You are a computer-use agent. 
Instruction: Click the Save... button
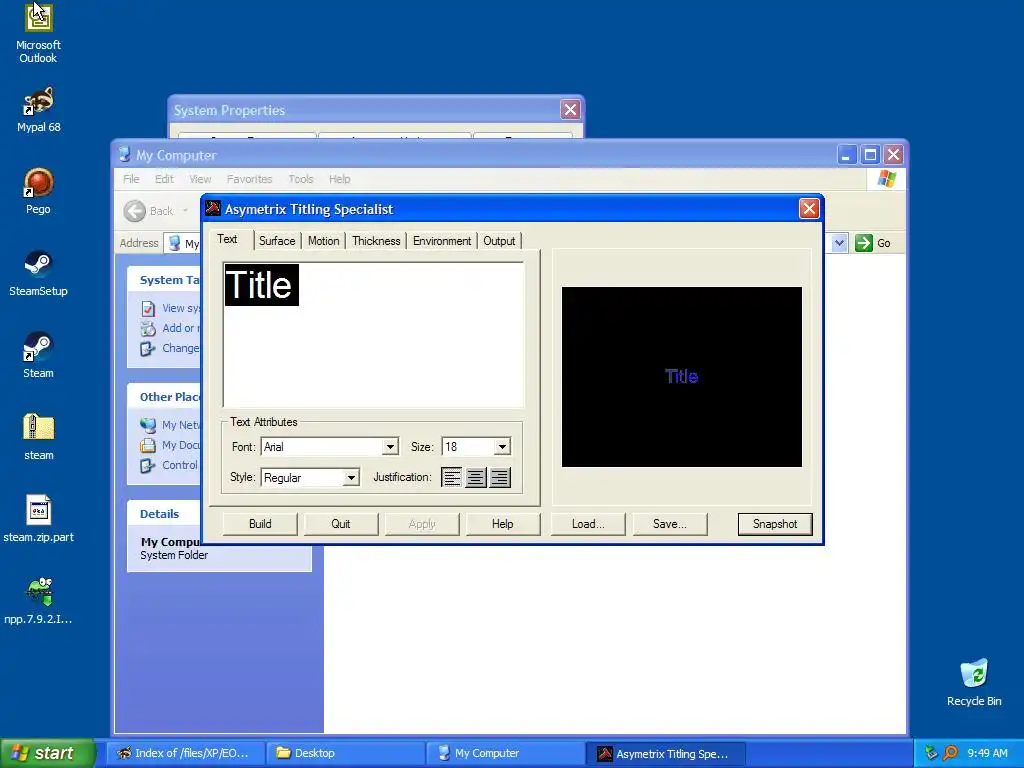(669, 524)
